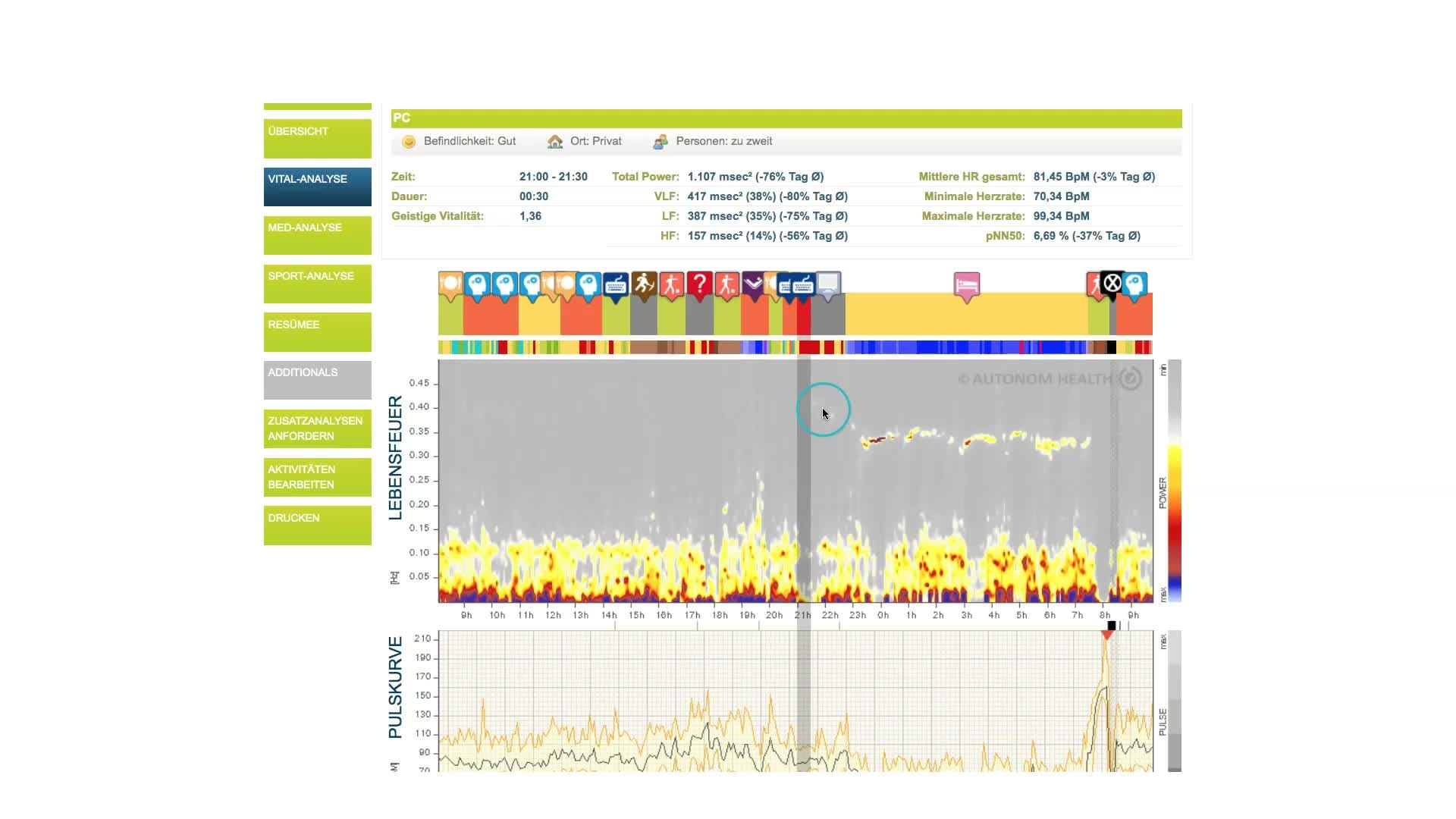Click the last blue thinking-head marker
The image size is (1456, 819).
(x=1134, y=285)
